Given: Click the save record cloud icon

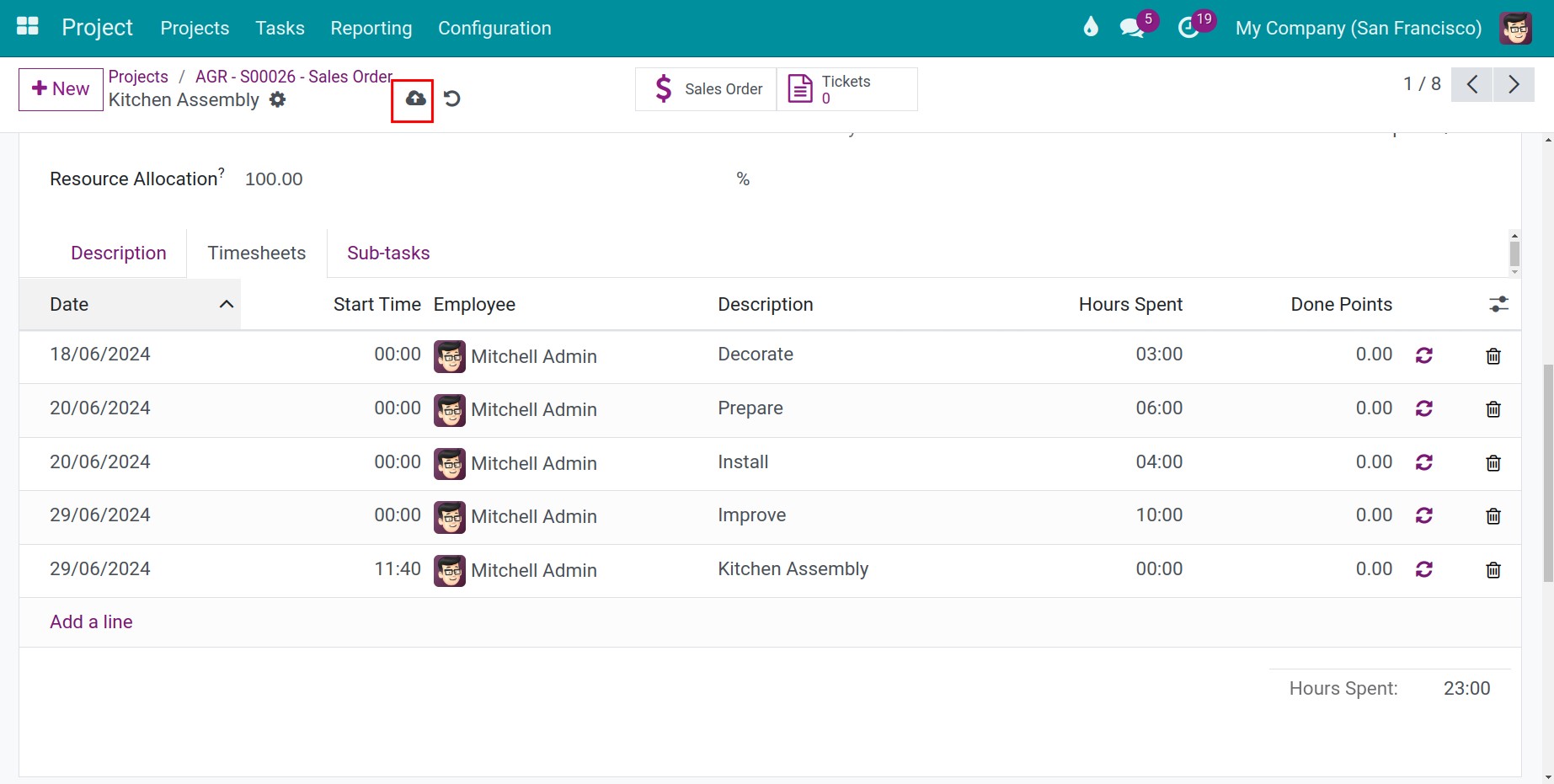Looking at the screenshot, I should pos(415,99).
